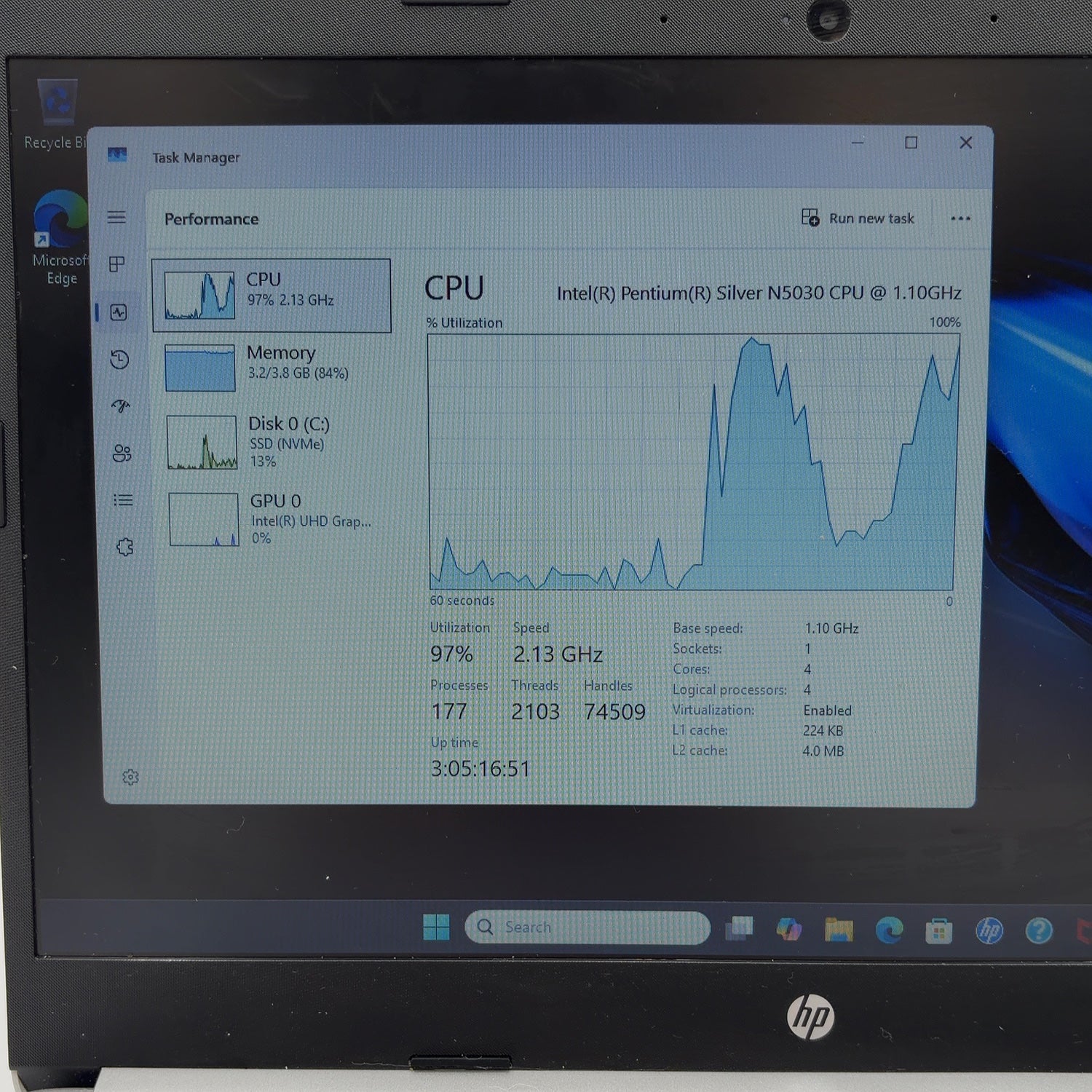Click the 97% utilization value

tap(451, 654)
